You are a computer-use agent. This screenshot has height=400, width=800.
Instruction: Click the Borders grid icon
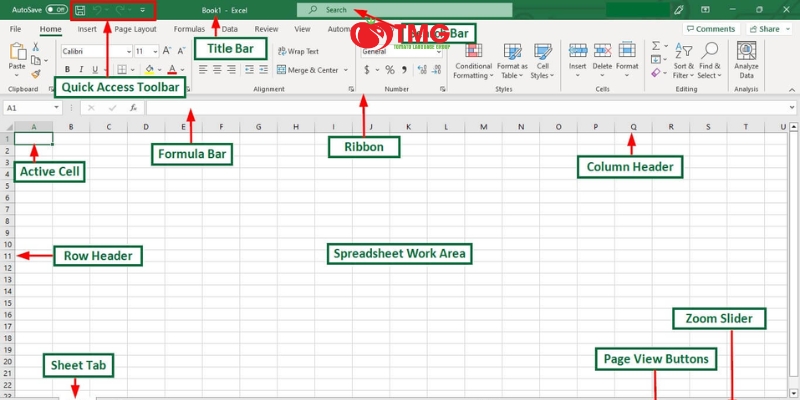pos(122,69)
